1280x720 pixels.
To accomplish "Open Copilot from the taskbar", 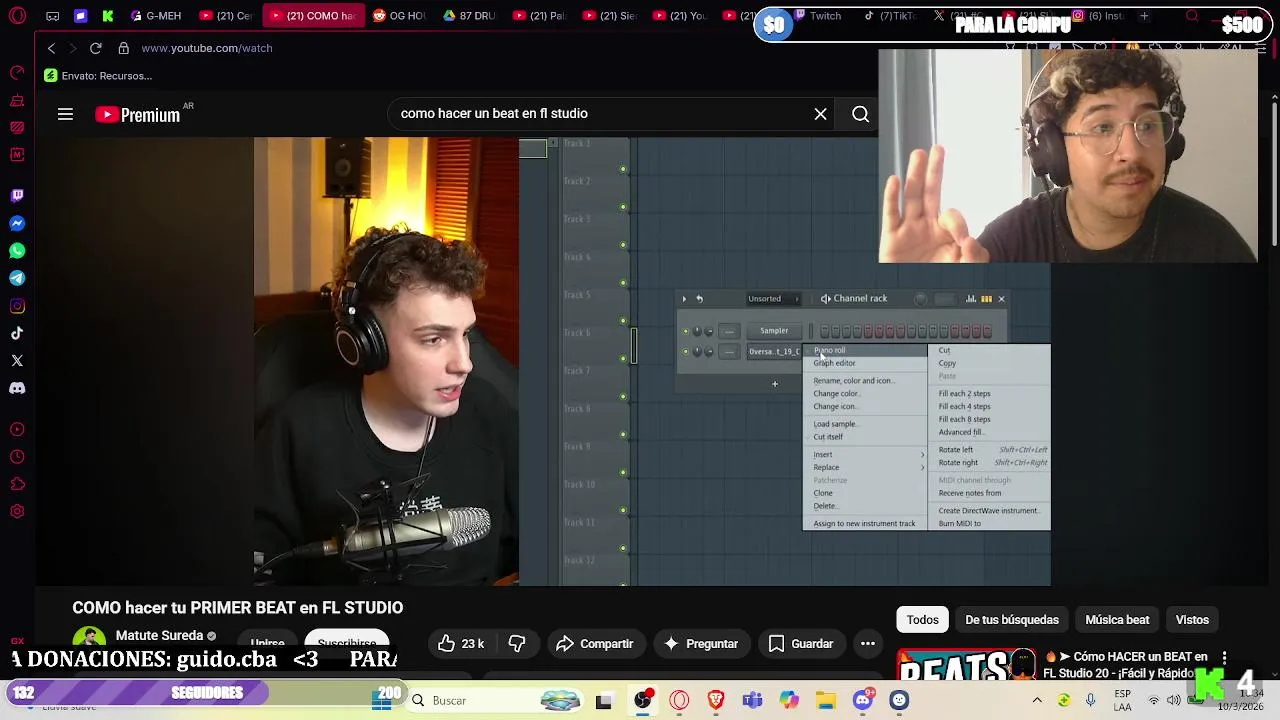I will coord(789,700).
